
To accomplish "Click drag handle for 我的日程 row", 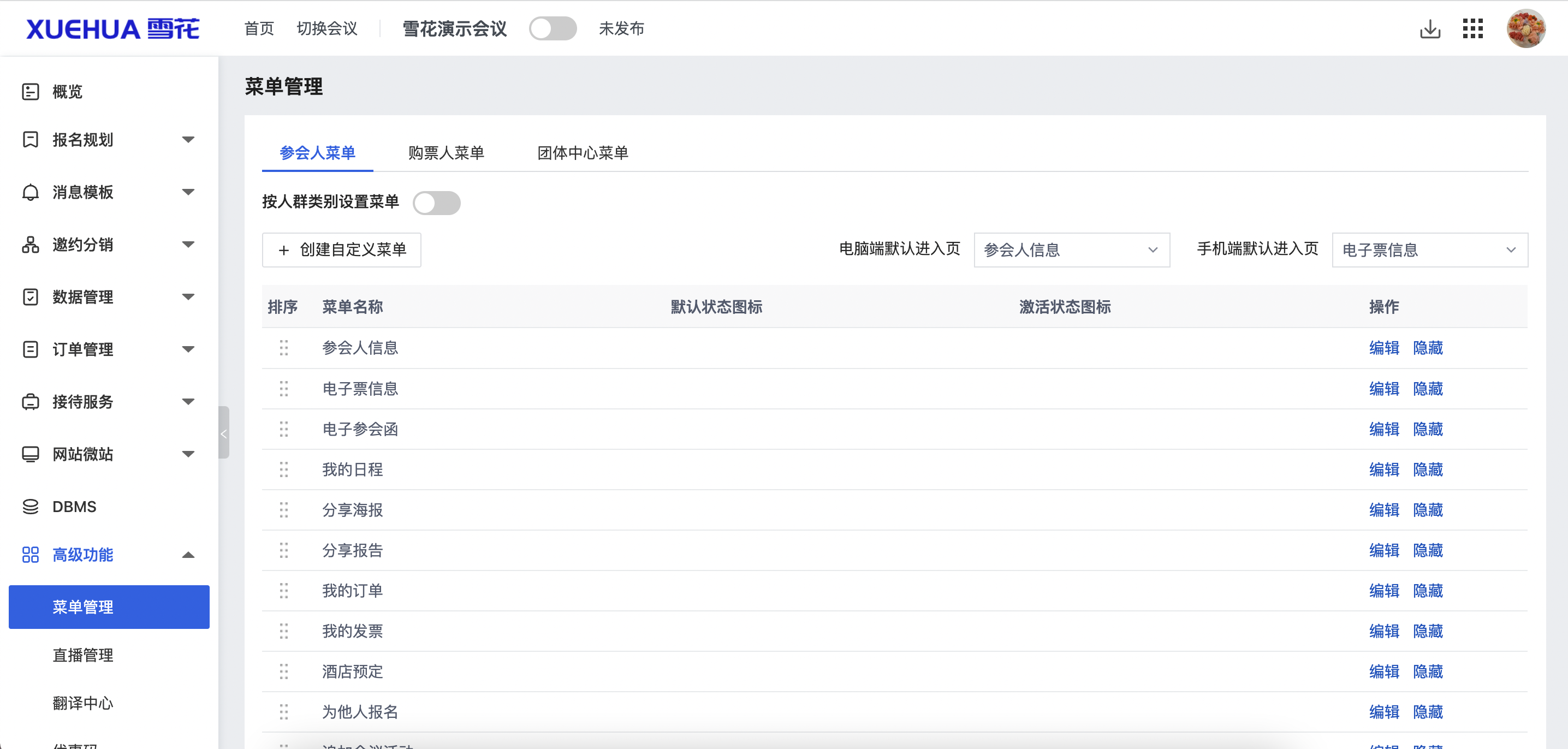I will [284, 469].
